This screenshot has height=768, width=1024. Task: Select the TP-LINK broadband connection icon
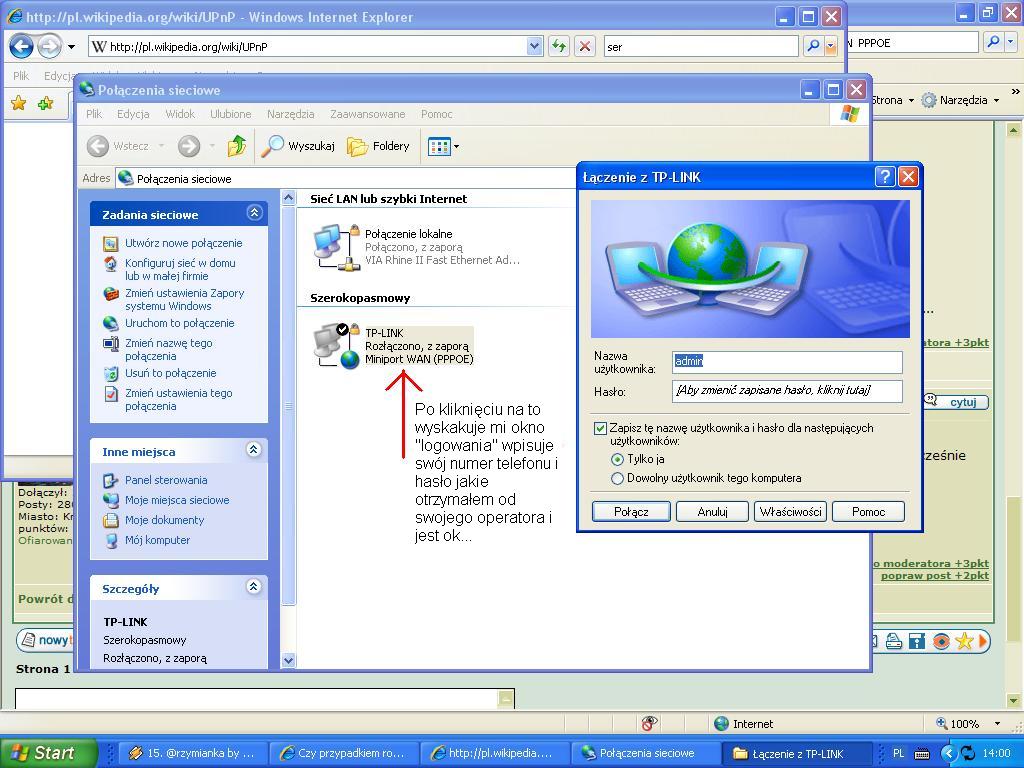click(337, 345)
